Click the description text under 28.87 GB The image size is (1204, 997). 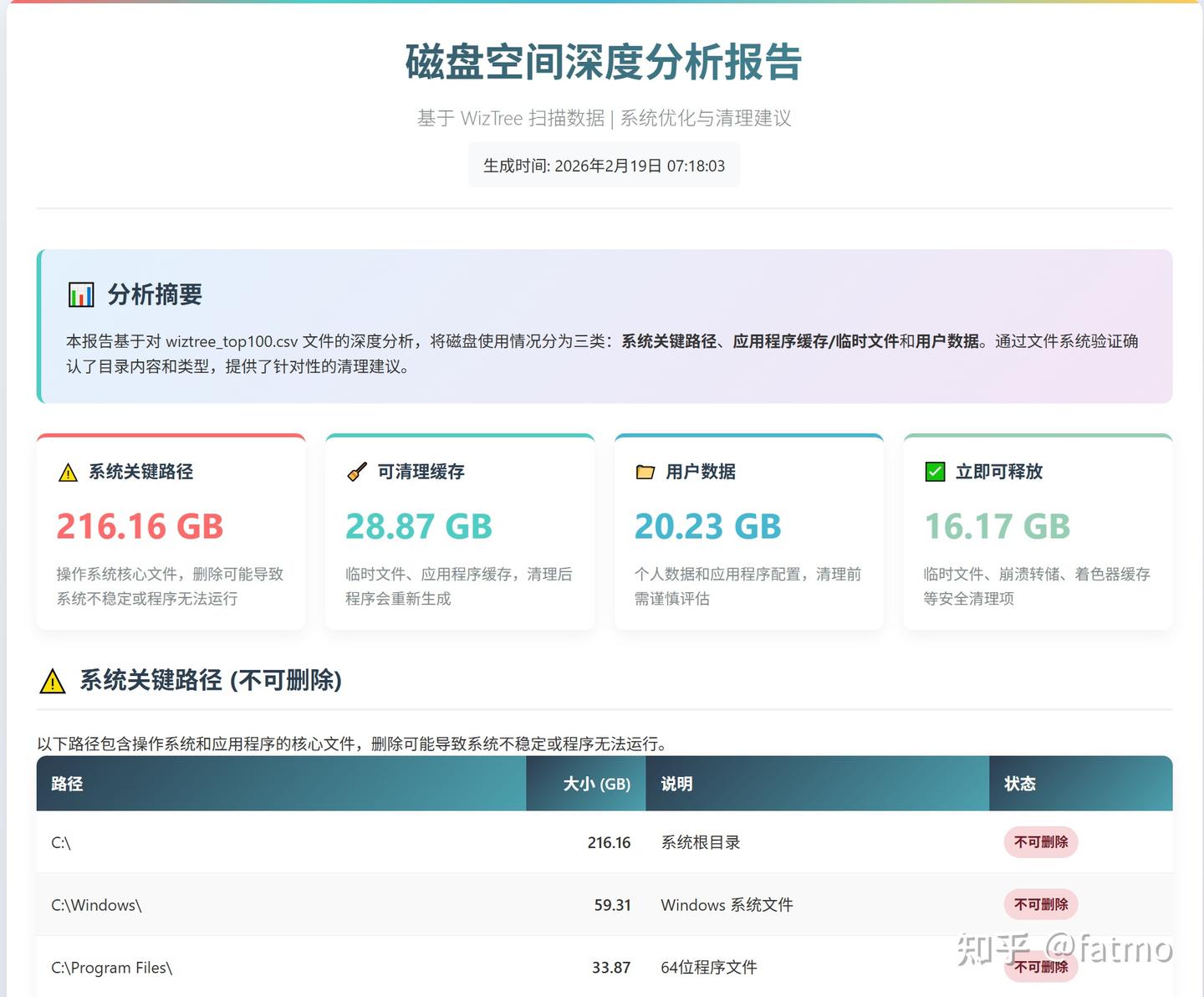point(459,585)
